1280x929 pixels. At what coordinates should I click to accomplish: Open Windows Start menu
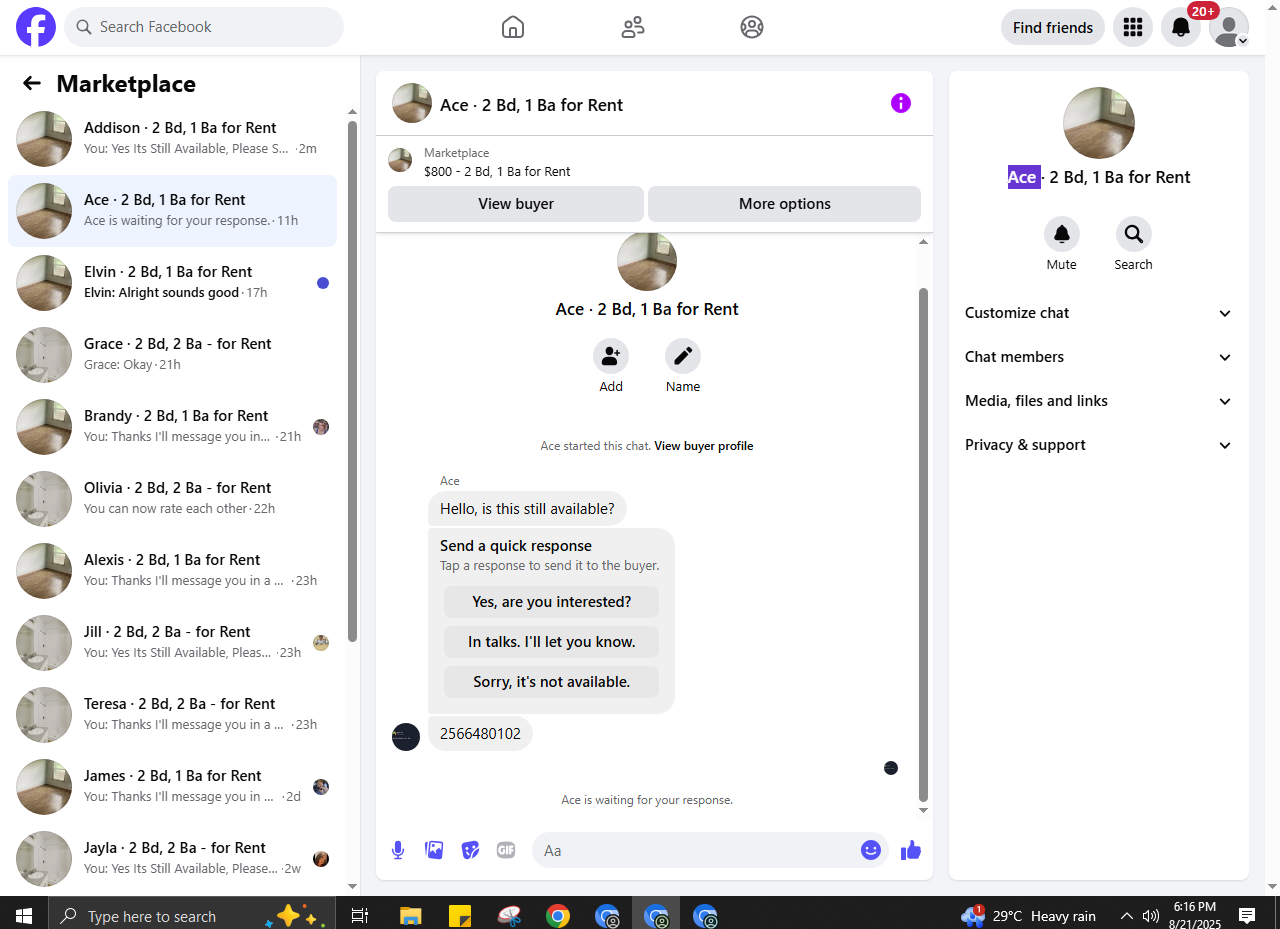[x=24, y=915]
